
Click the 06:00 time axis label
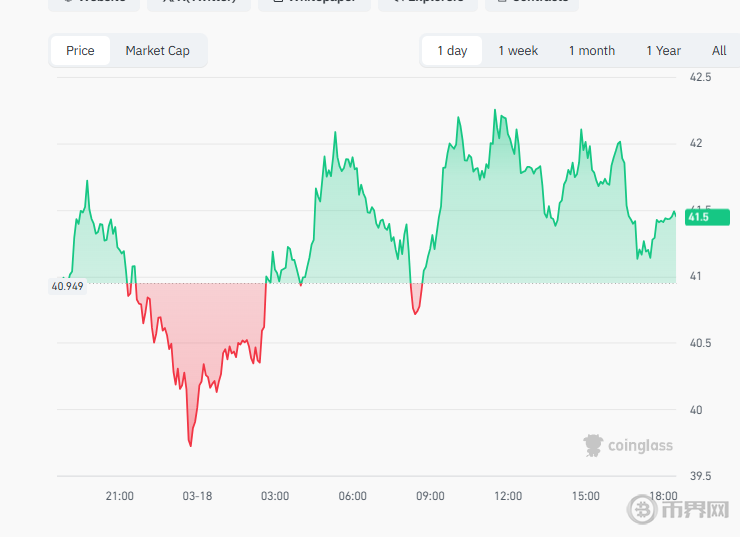point(353,496)
